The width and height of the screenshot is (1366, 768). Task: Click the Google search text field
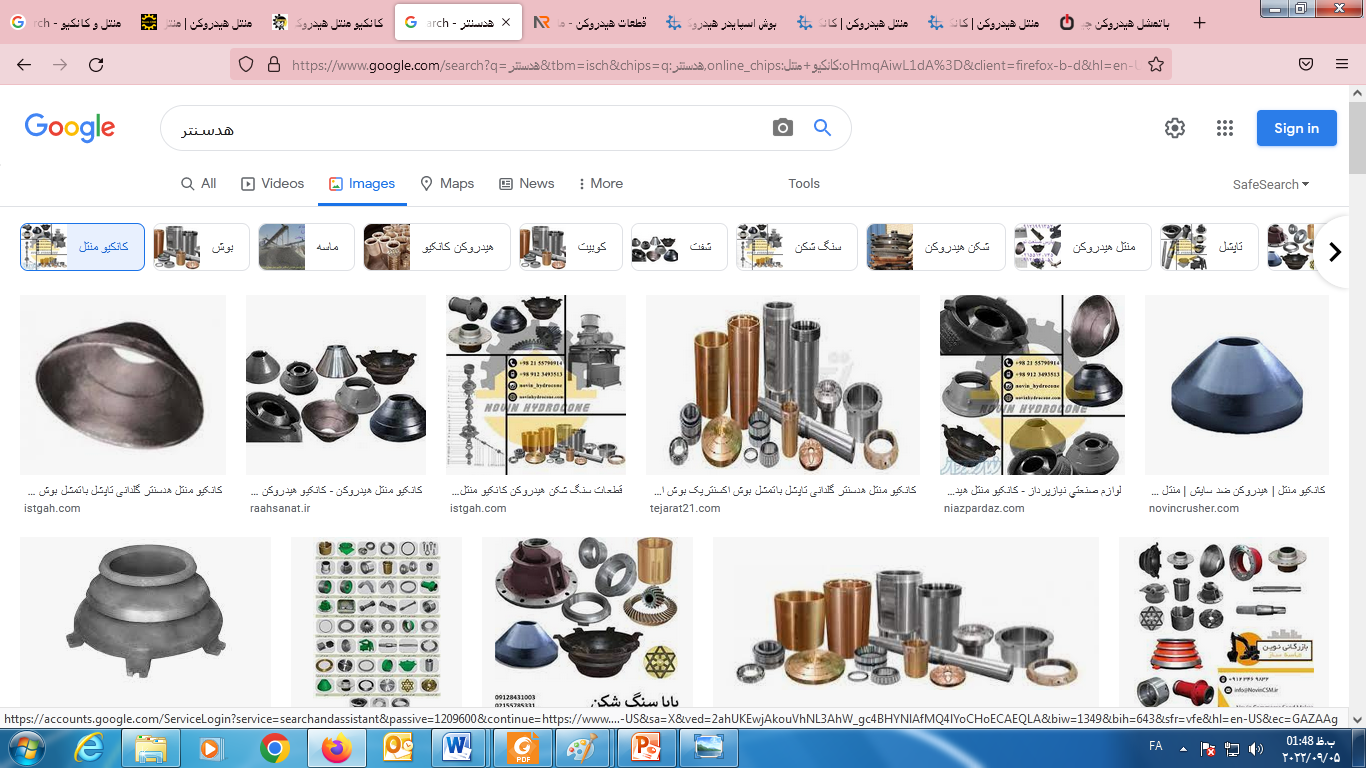460,129
